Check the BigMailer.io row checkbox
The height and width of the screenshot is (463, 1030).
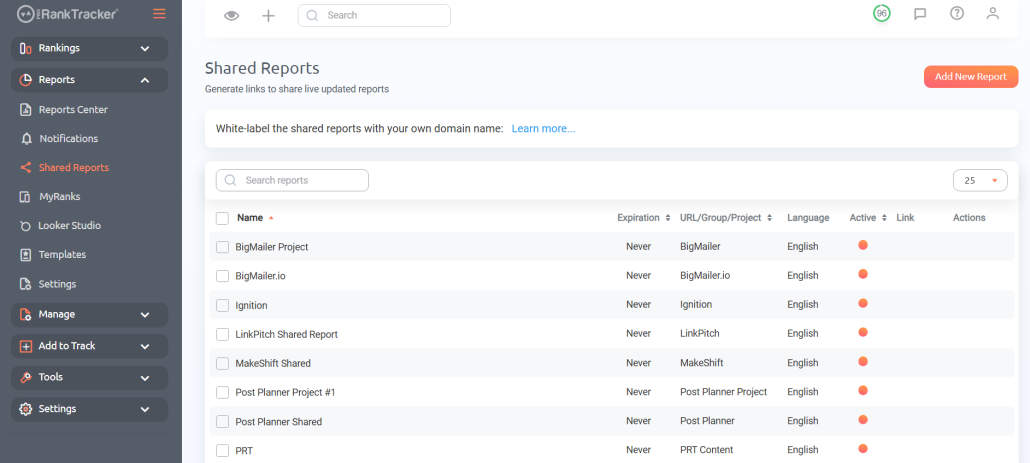coord(223,276)
